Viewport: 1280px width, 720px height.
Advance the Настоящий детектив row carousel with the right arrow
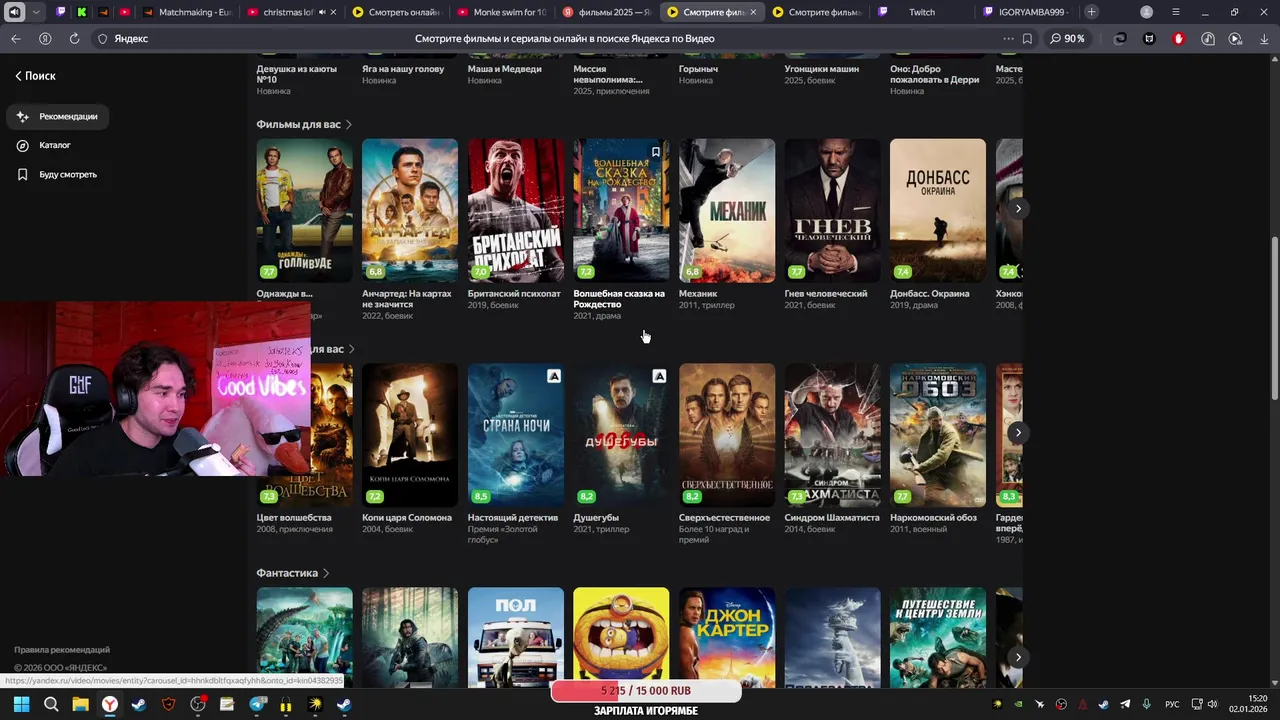1018,432
